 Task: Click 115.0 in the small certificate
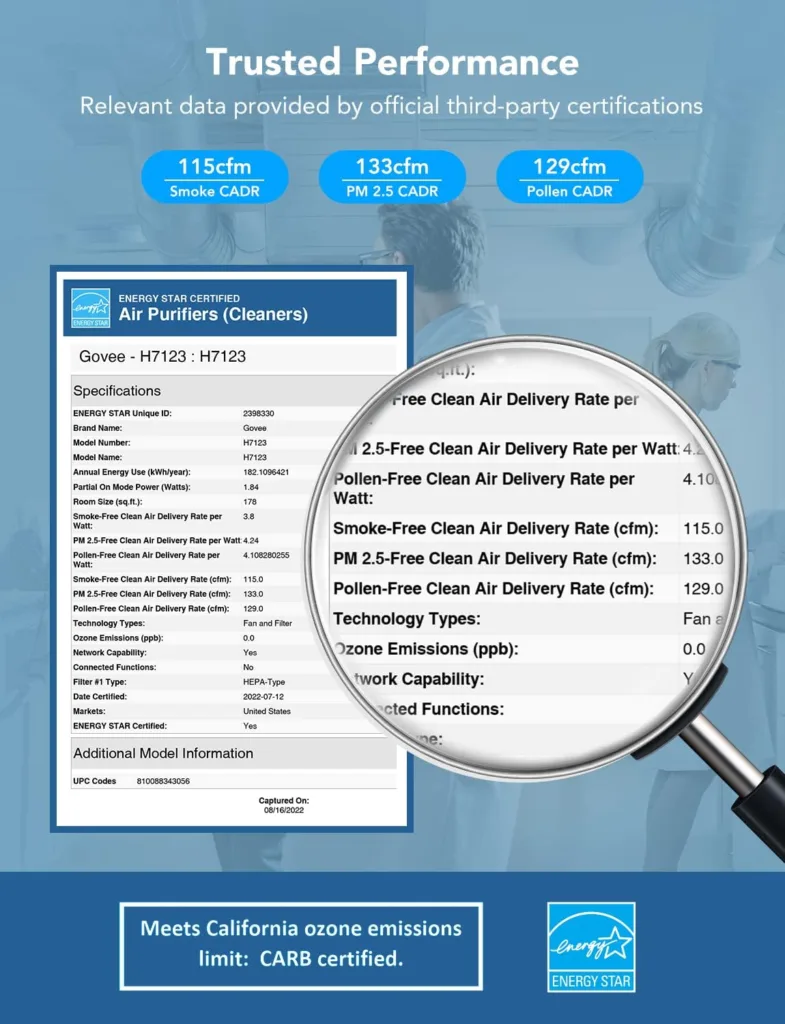[x=253, y=579]
